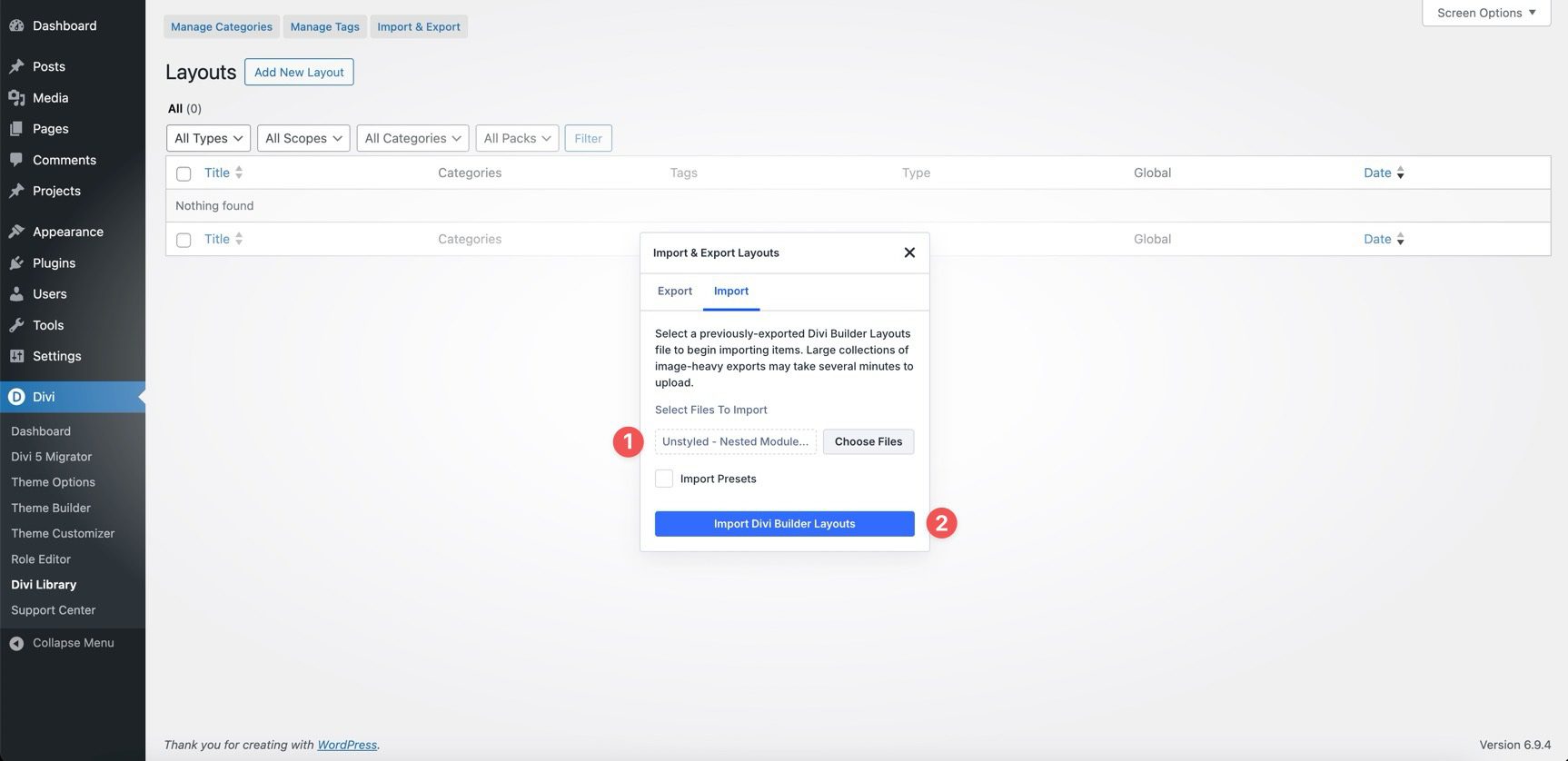Open Theme Options submenu item
1568x761 pixels.
tap(53, 482)
